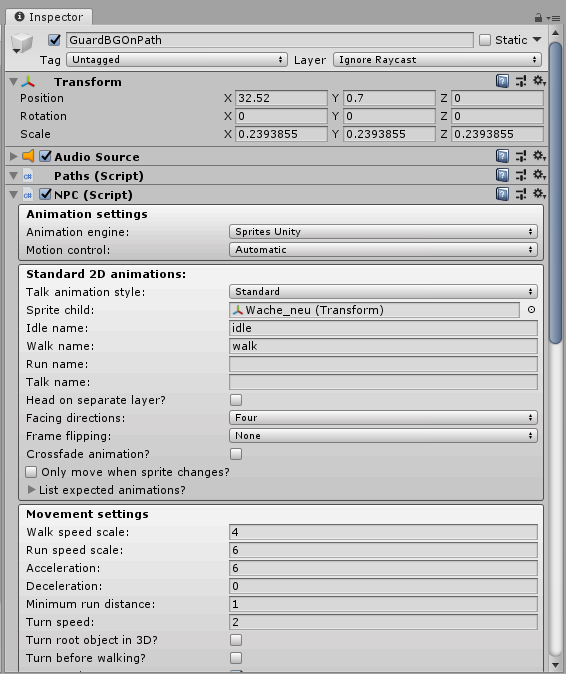
Task: Click the Walk speed scale field
Action: point(383,532)
